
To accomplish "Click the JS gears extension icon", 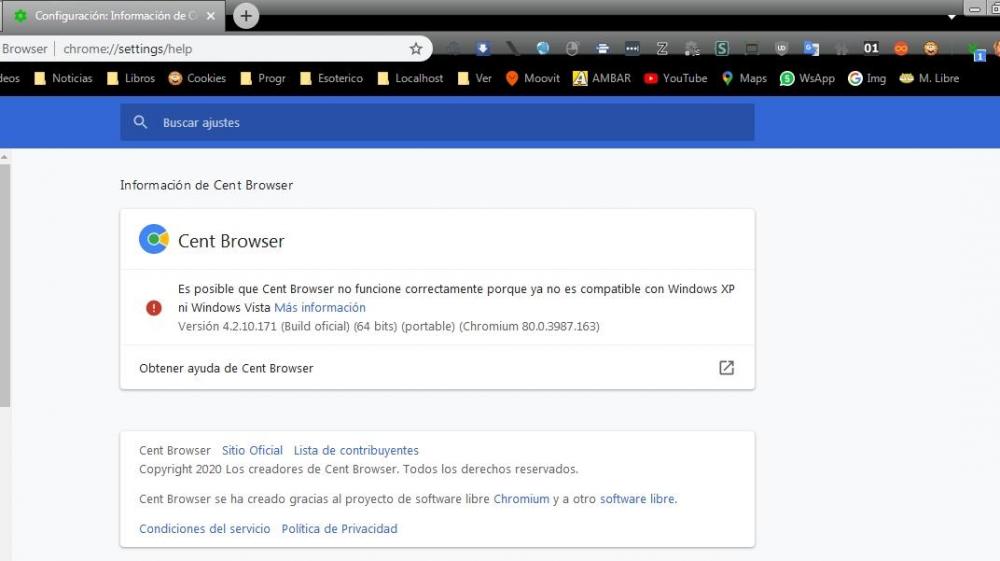I will 692,48.
